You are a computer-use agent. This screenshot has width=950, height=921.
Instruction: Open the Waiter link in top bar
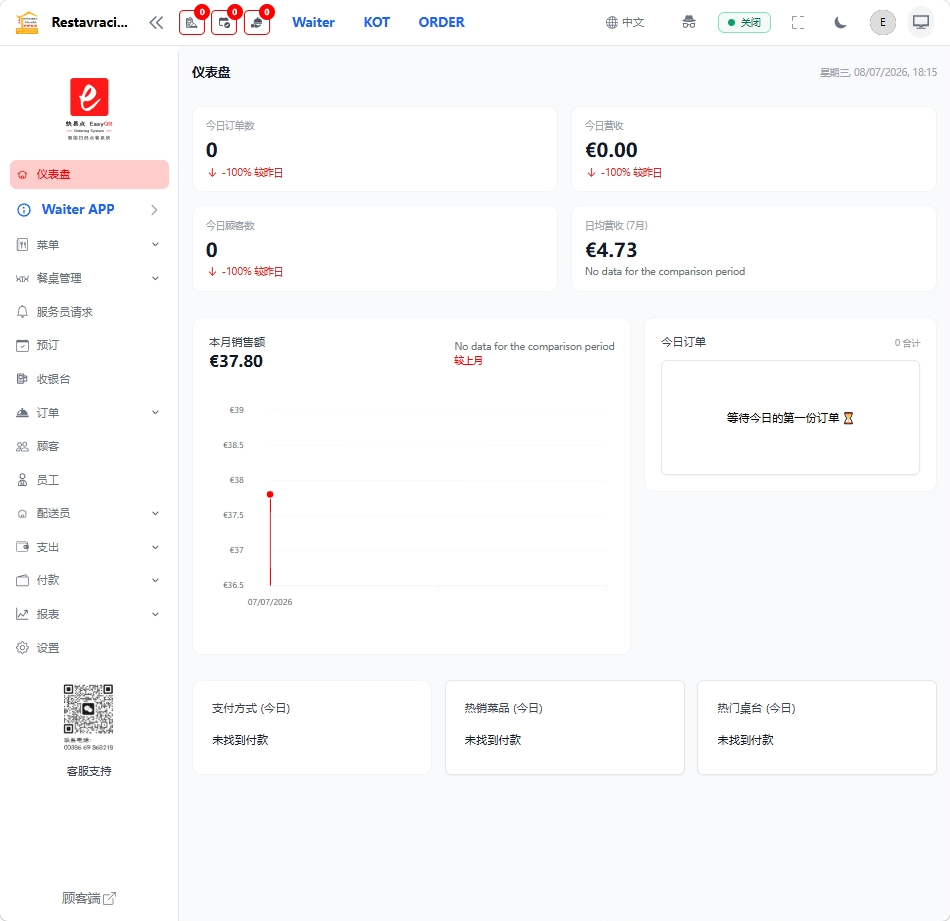(313, 22)
